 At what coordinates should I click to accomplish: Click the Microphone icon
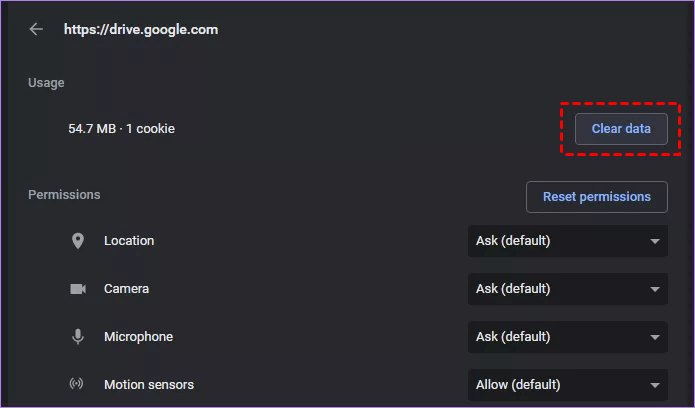point(78,337)
